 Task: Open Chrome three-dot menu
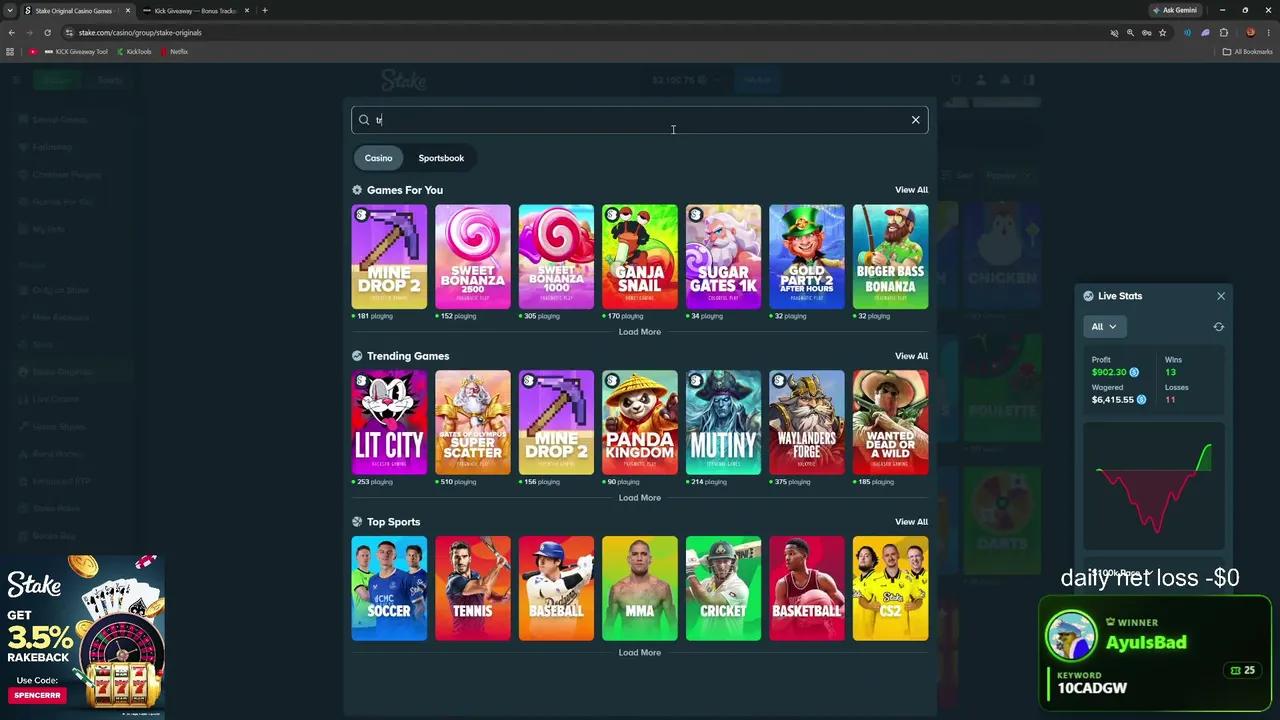coord(1268,32)
